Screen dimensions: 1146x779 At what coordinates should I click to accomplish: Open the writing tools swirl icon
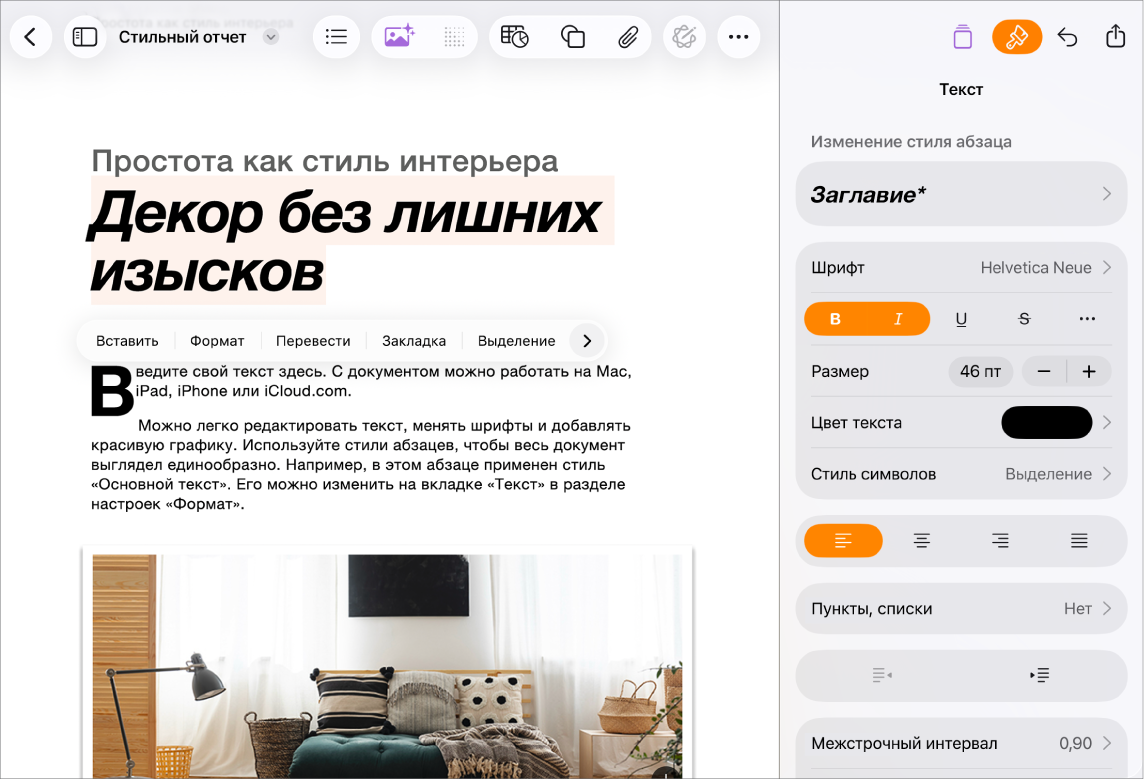click(x=684, y=37)
